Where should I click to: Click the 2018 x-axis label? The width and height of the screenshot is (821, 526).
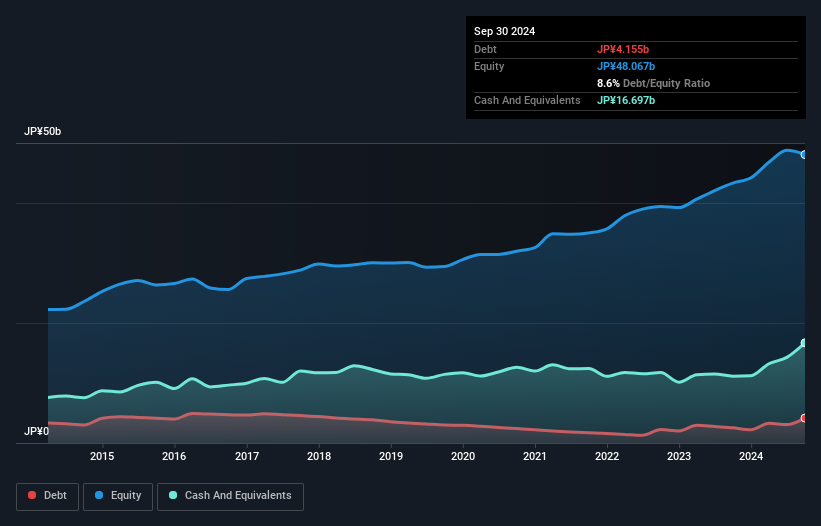click(x=319, y=456)
